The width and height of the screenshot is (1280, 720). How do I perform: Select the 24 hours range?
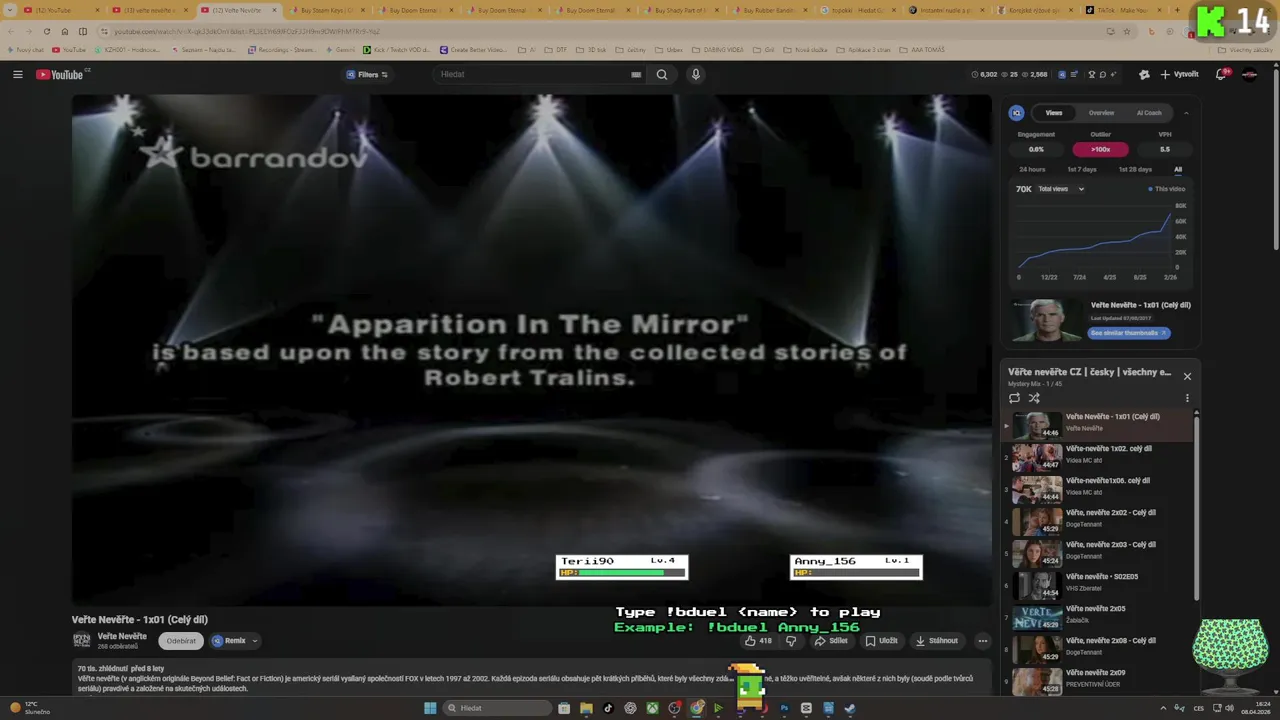[1032, 169]
